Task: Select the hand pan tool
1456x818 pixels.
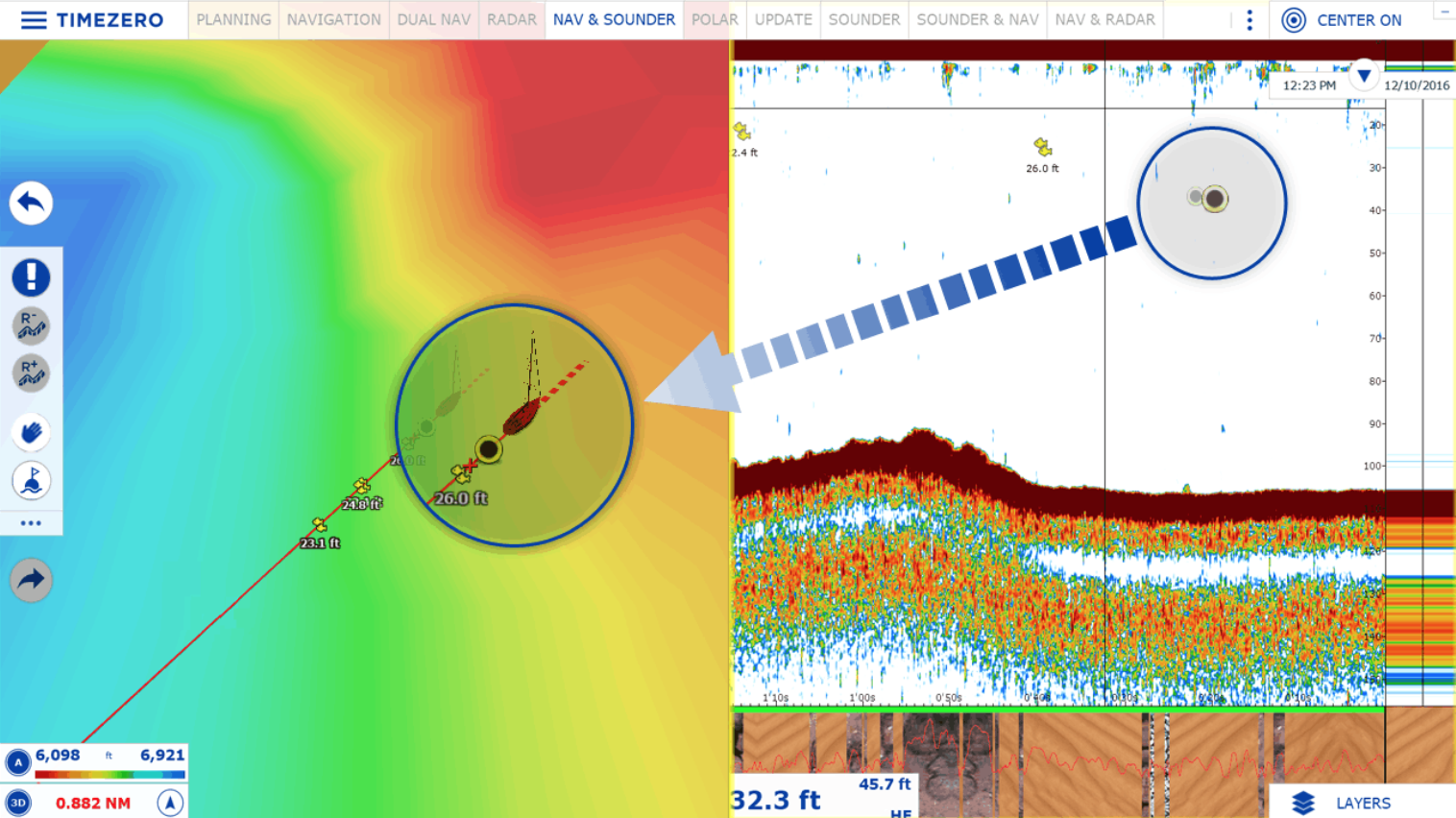Action: 31,433
